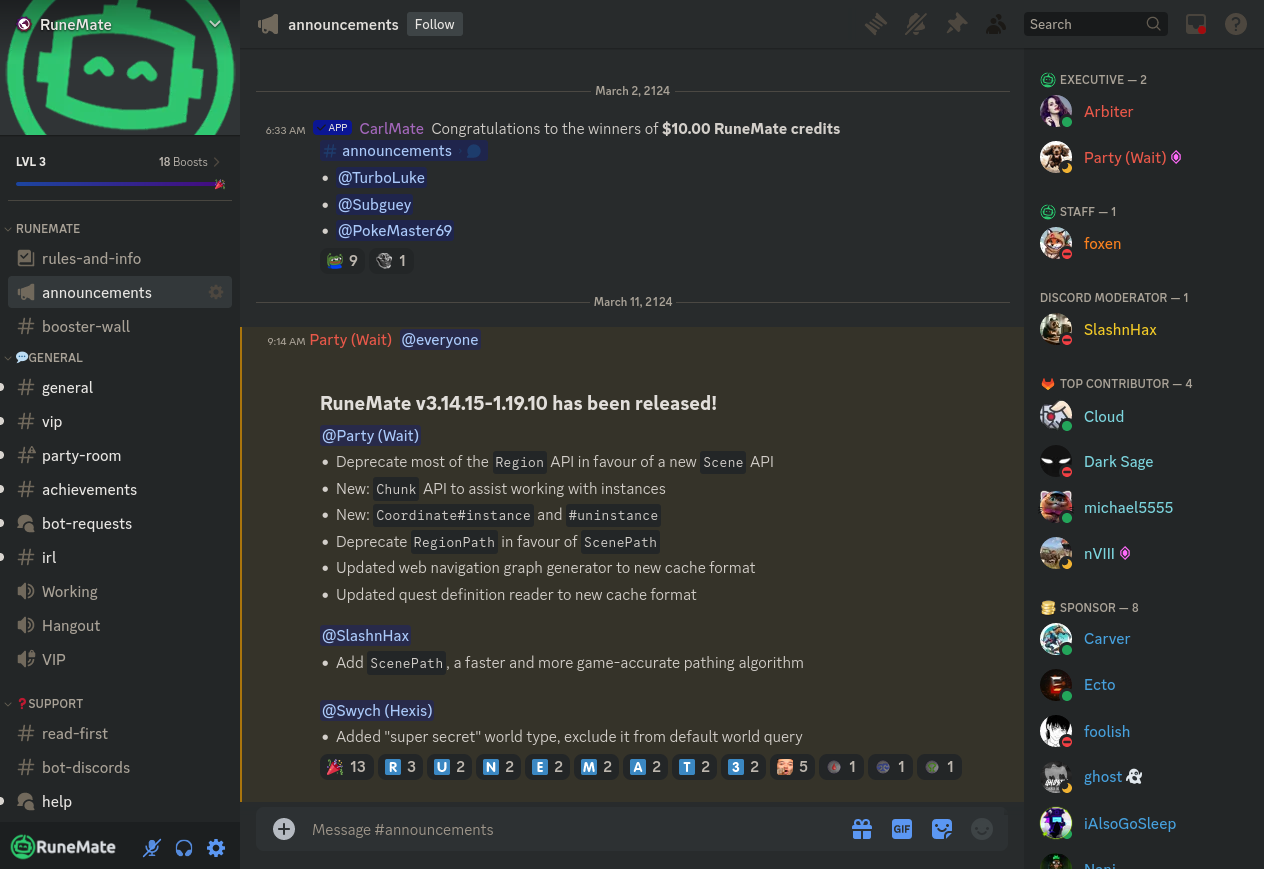Toggle the letter A reaction
This screenshot has height=869, width=1264.
(x=646, y=767)
